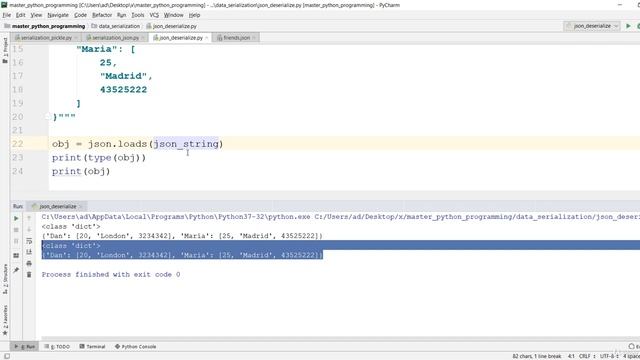Viewport: 640px width, 360px height.
Task: Open the View menu
Action: point(36,15)
